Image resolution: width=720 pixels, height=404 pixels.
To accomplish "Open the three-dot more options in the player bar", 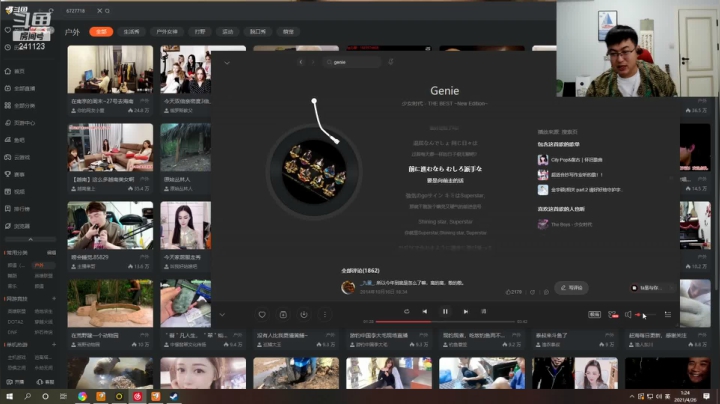I will pos(325,314).
